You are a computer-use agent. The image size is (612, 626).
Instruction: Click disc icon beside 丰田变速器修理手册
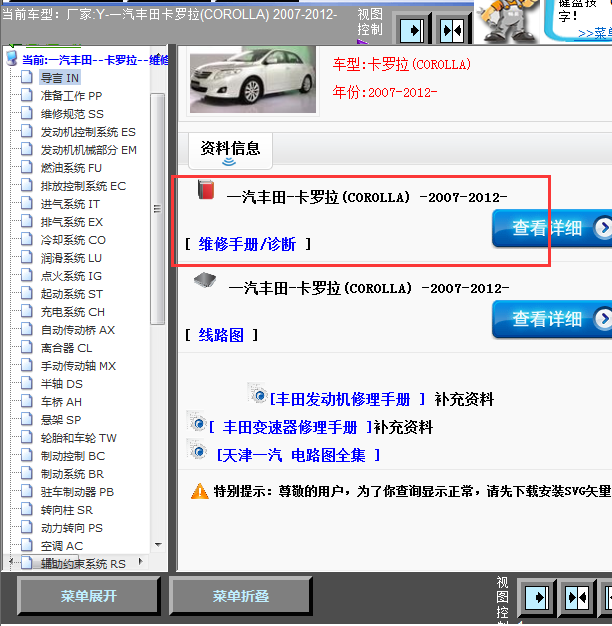(x=196, y=421)
